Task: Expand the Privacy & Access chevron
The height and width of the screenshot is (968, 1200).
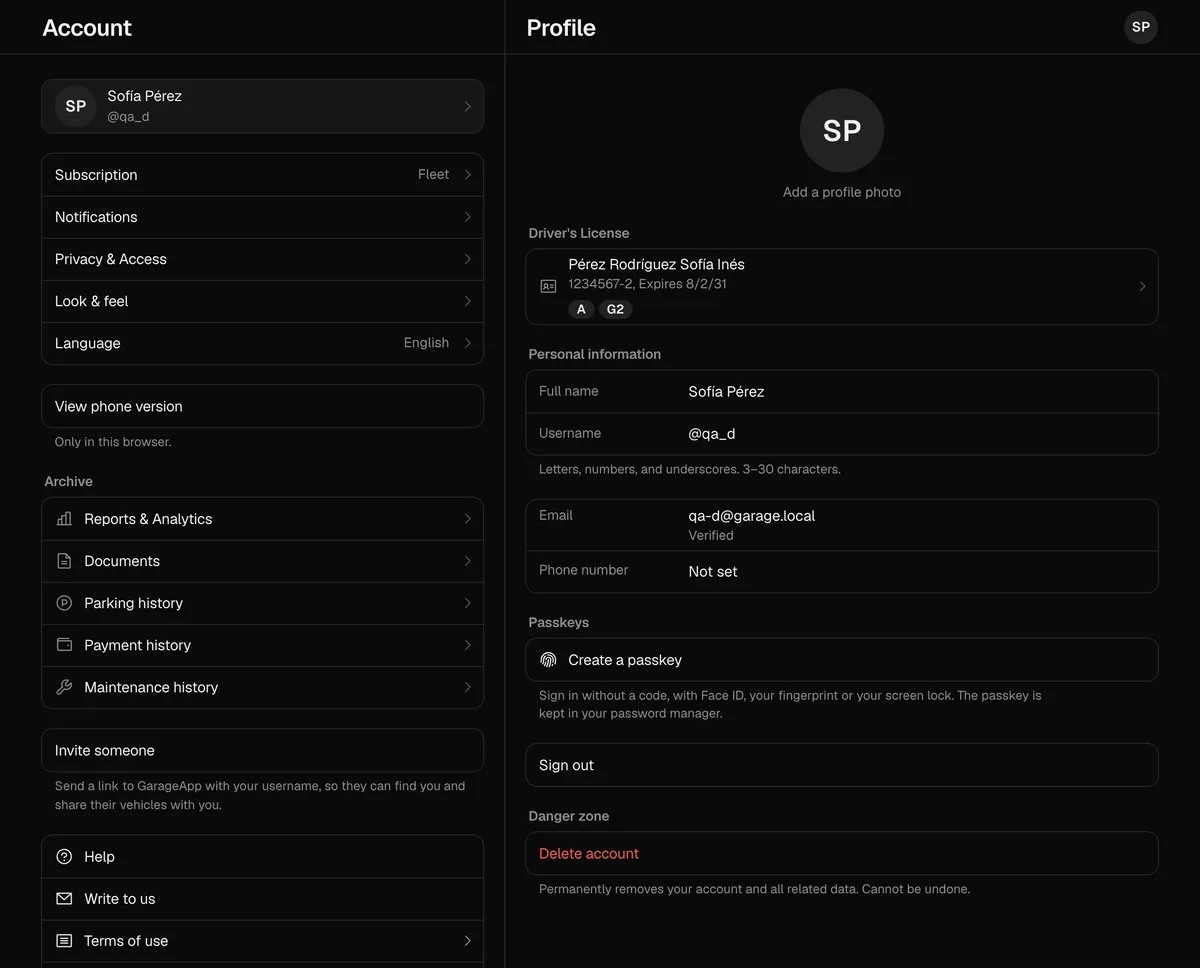Action: (467, 258)
